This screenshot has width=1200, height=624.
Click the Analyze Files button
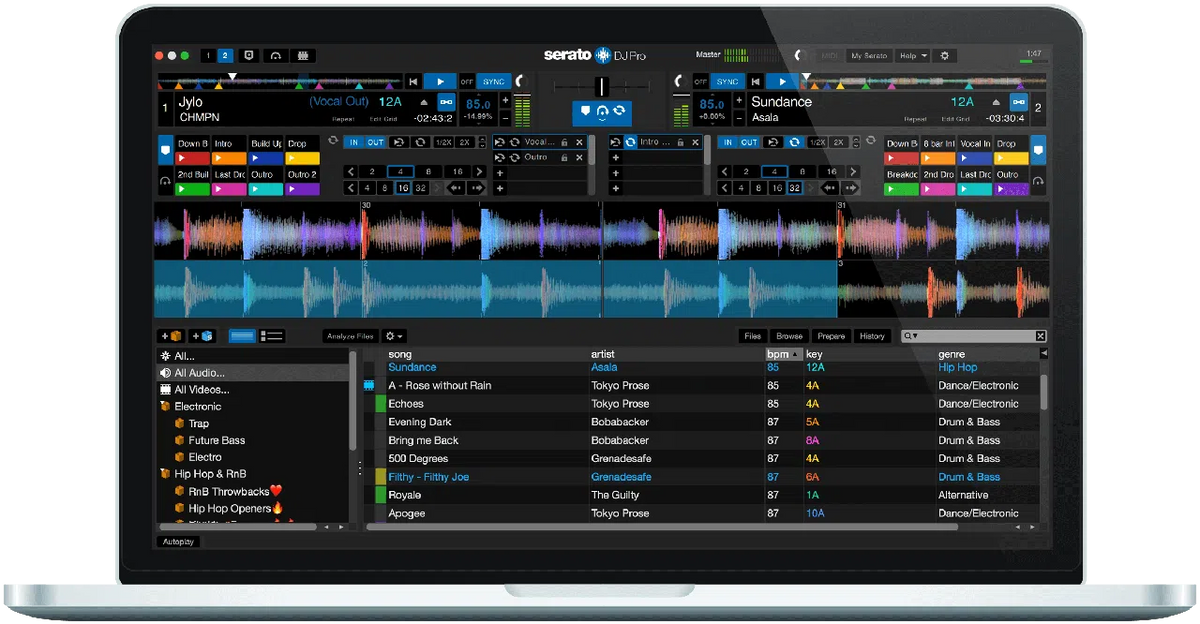pyautogui.click(x=349, y=336)
